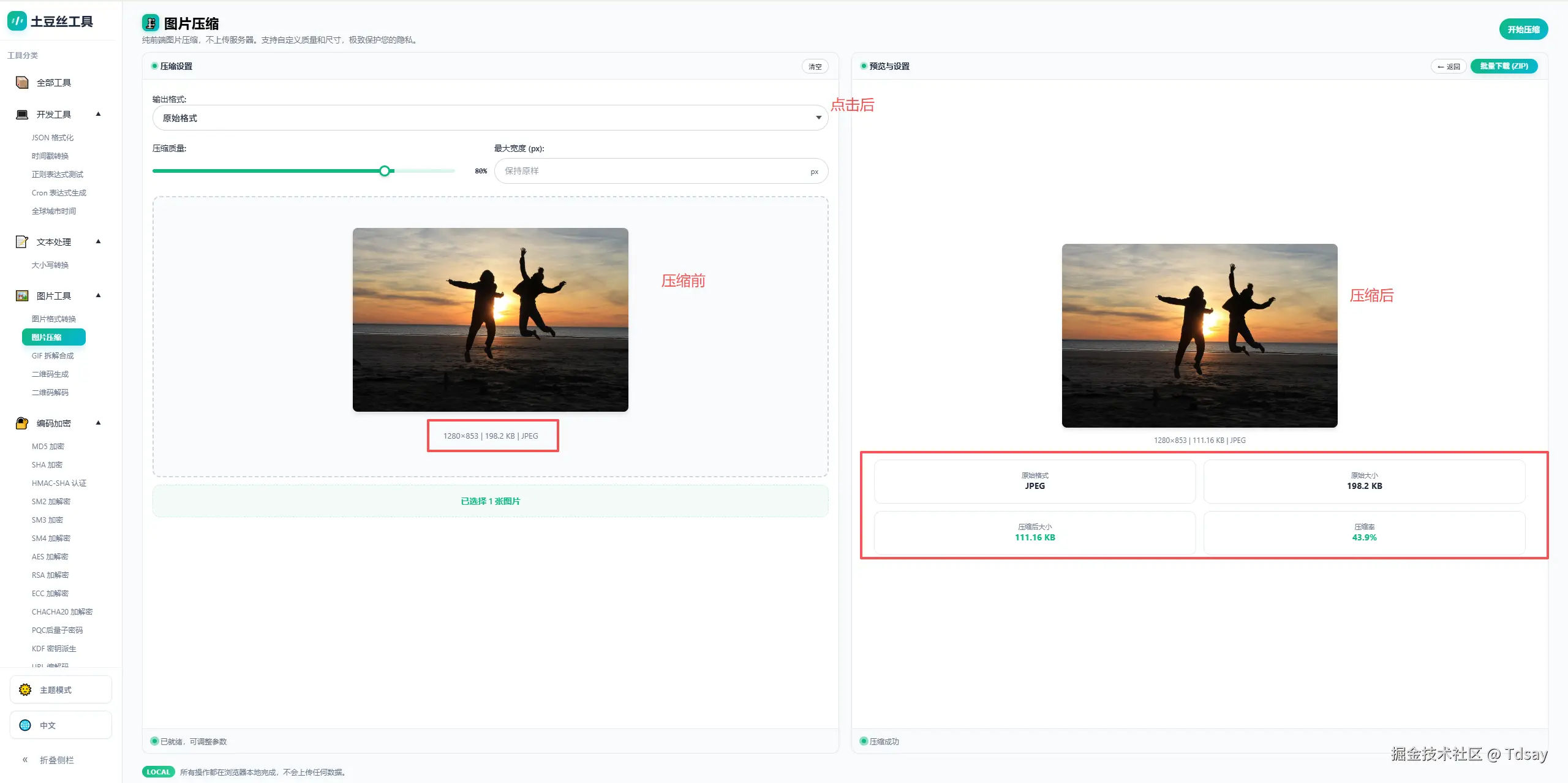Click the 中文 language globe icon
This screenshot has width=1568, height=783.
tap(25, 725)
